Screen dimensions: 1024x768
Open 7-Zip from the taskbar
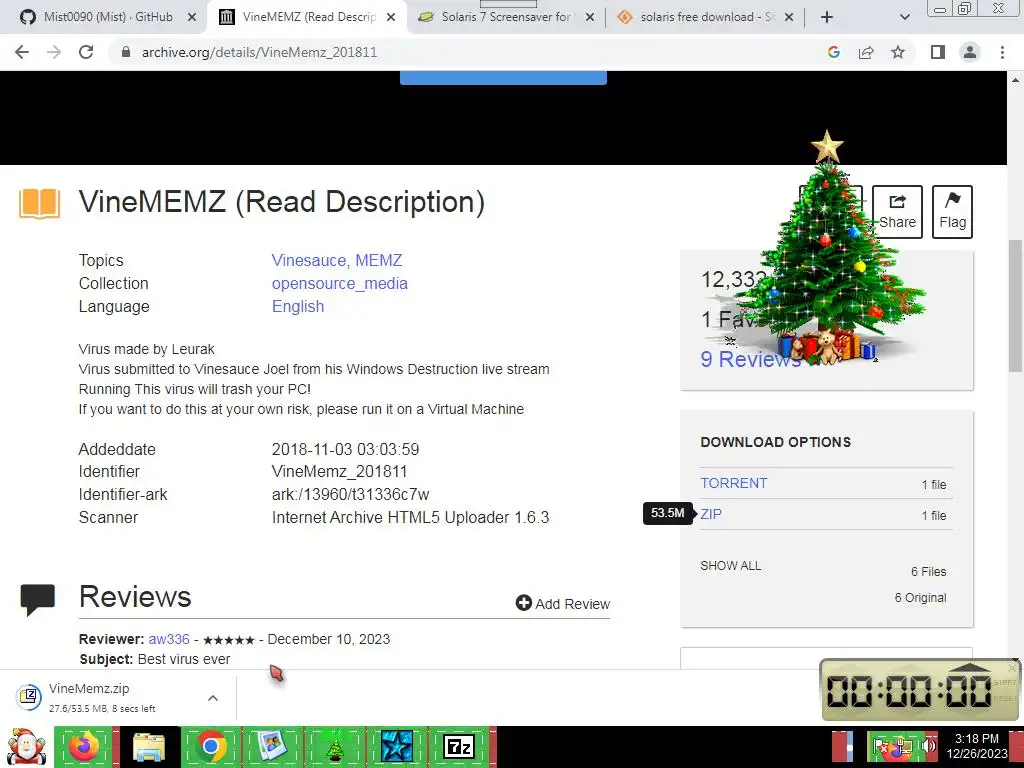click(458, 747)
